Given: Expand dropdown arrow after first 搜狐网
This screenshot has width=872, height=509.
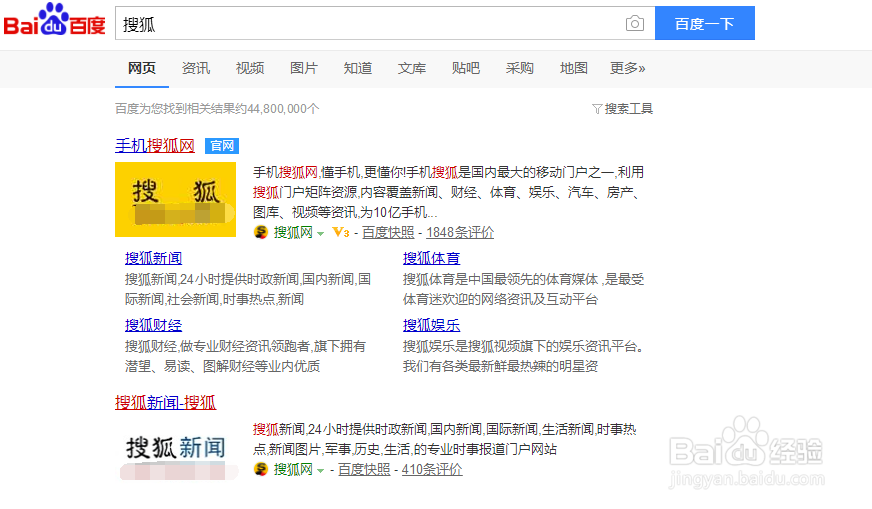Looking at the screenshot, I should [x=320, y=234].
